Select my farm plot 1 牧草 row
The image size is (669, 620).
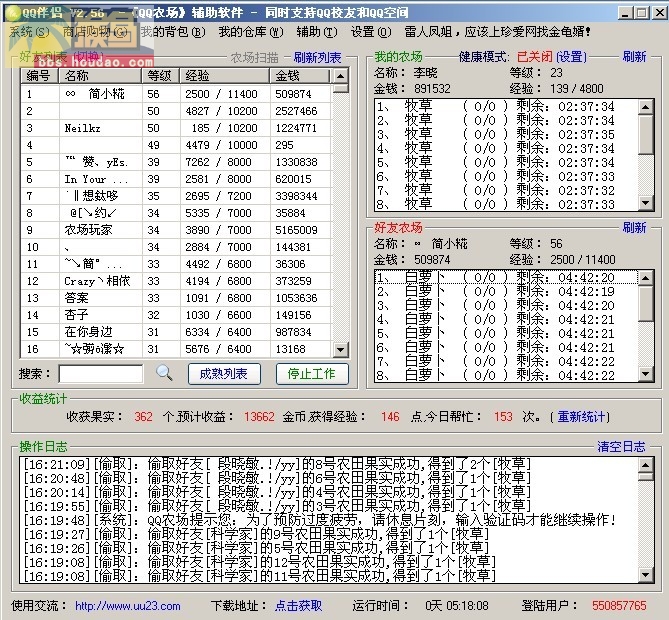(506, 106)
